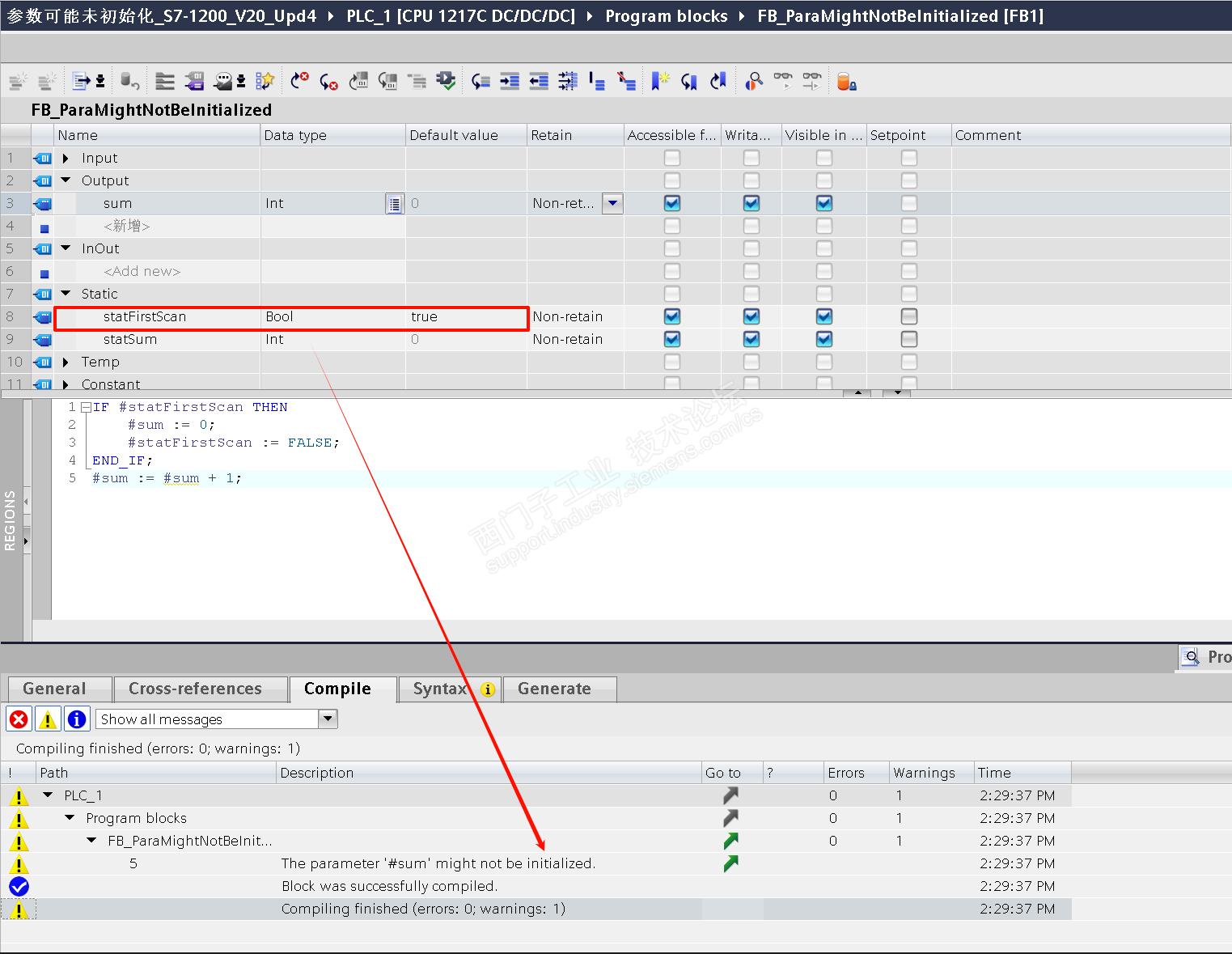Image resolution: width=1232 pixels, height=954 pixels.
Task: Go to next bookmark icon
Action: 689,81
